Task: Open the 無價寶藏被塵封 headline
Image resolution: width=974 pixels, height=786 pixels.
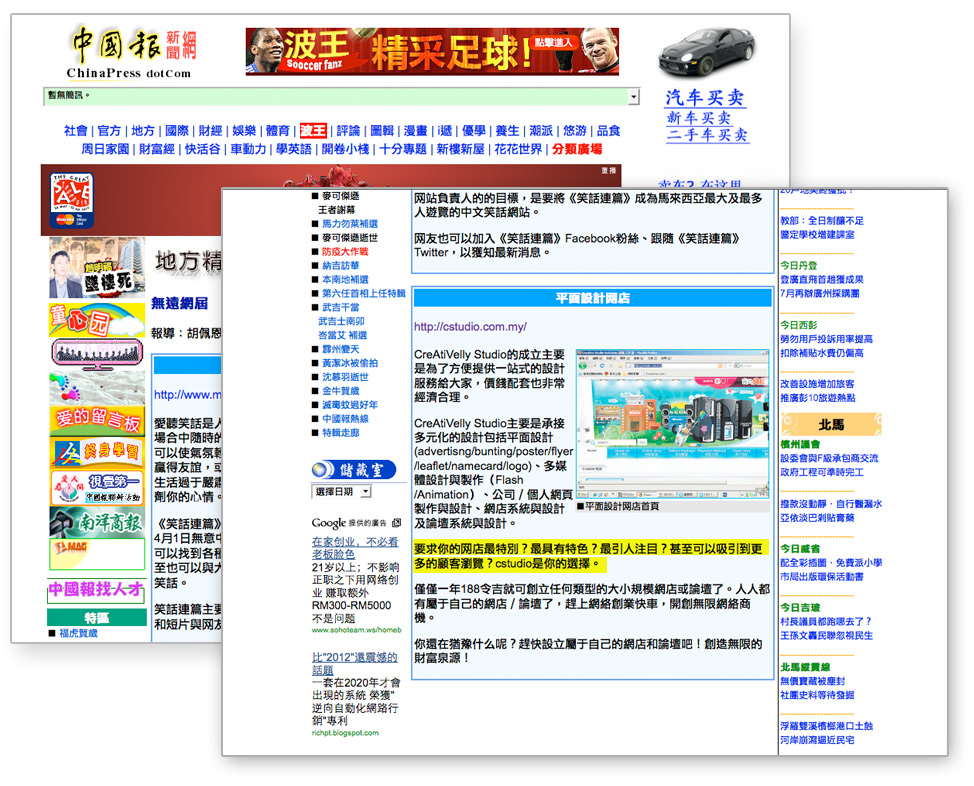Action: tap(812, 681)
